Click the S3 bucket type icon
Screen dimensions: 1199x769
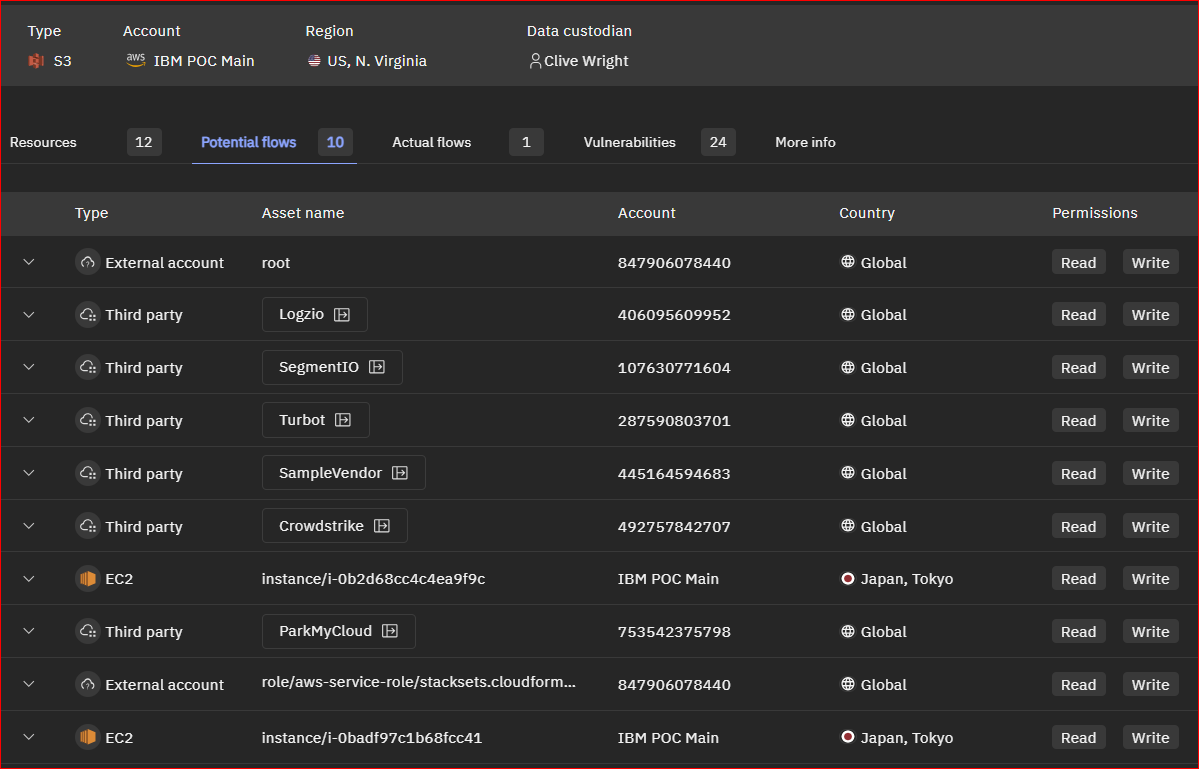(37, 61)
